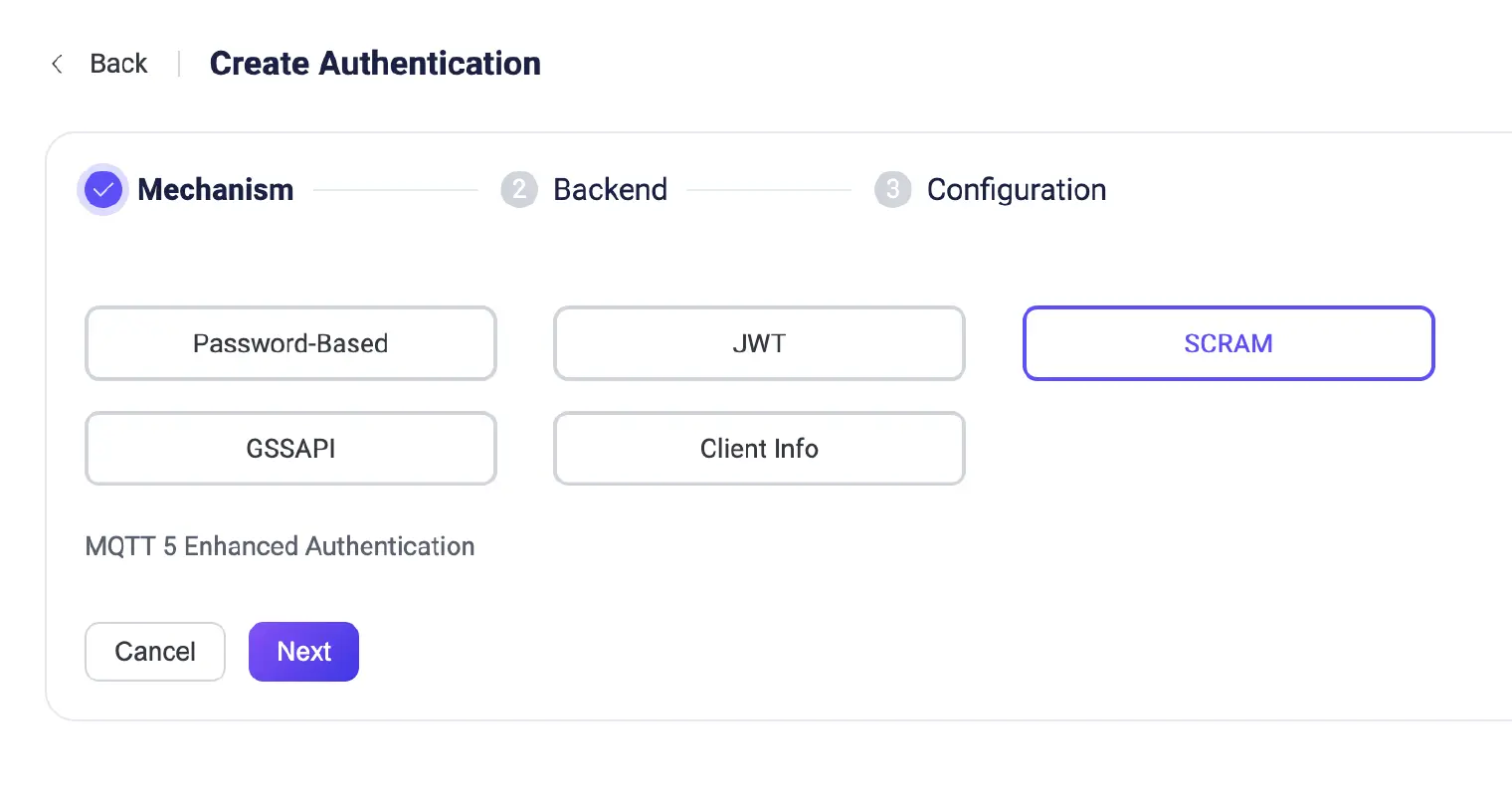Click the back chevron arrow icon
The width and height of the screenshot is (1512, 801).
tap(57, 64)
